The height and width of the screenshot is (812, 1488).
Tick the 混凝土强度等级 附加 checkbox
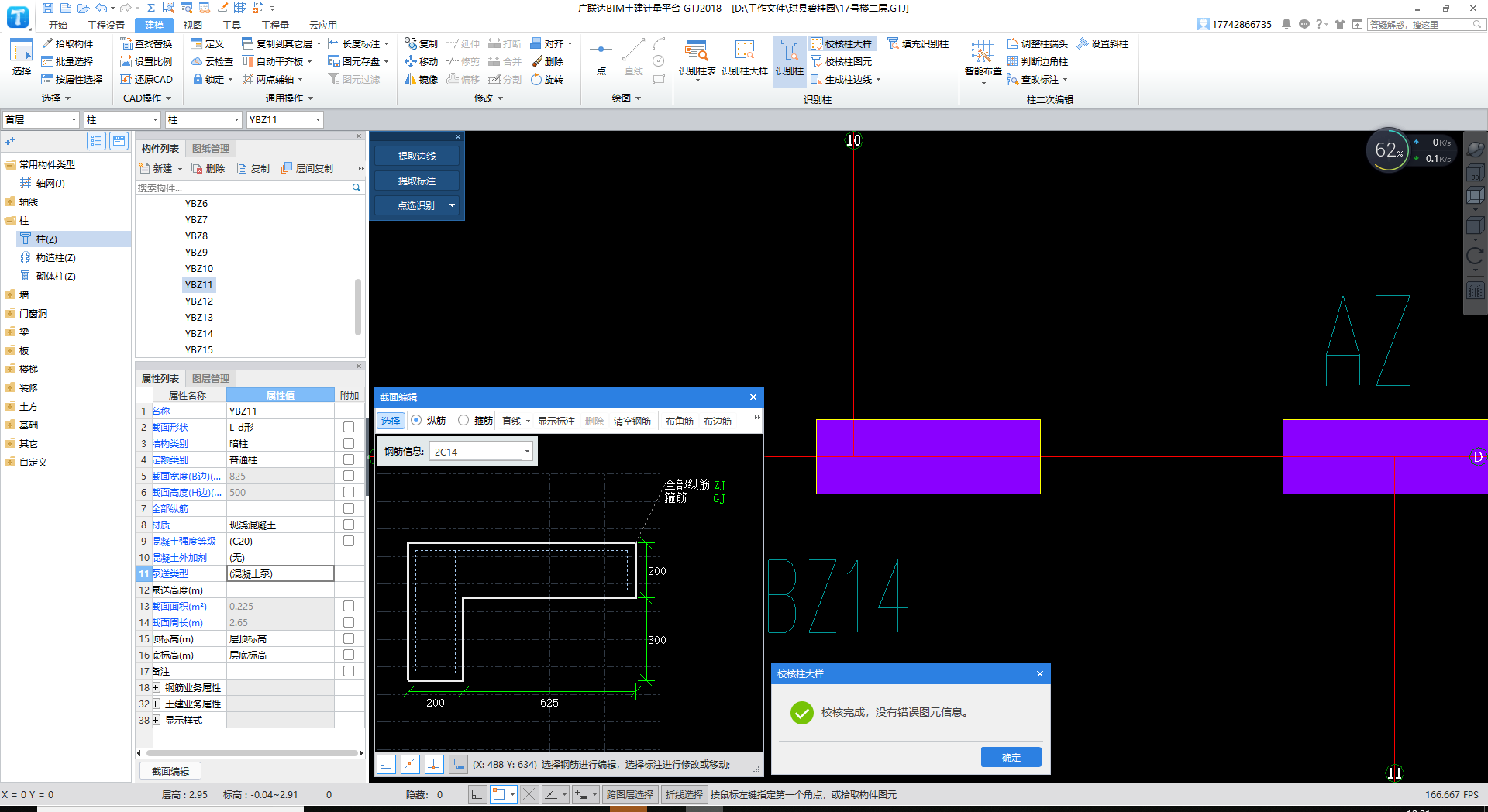(x=349, y=542)
